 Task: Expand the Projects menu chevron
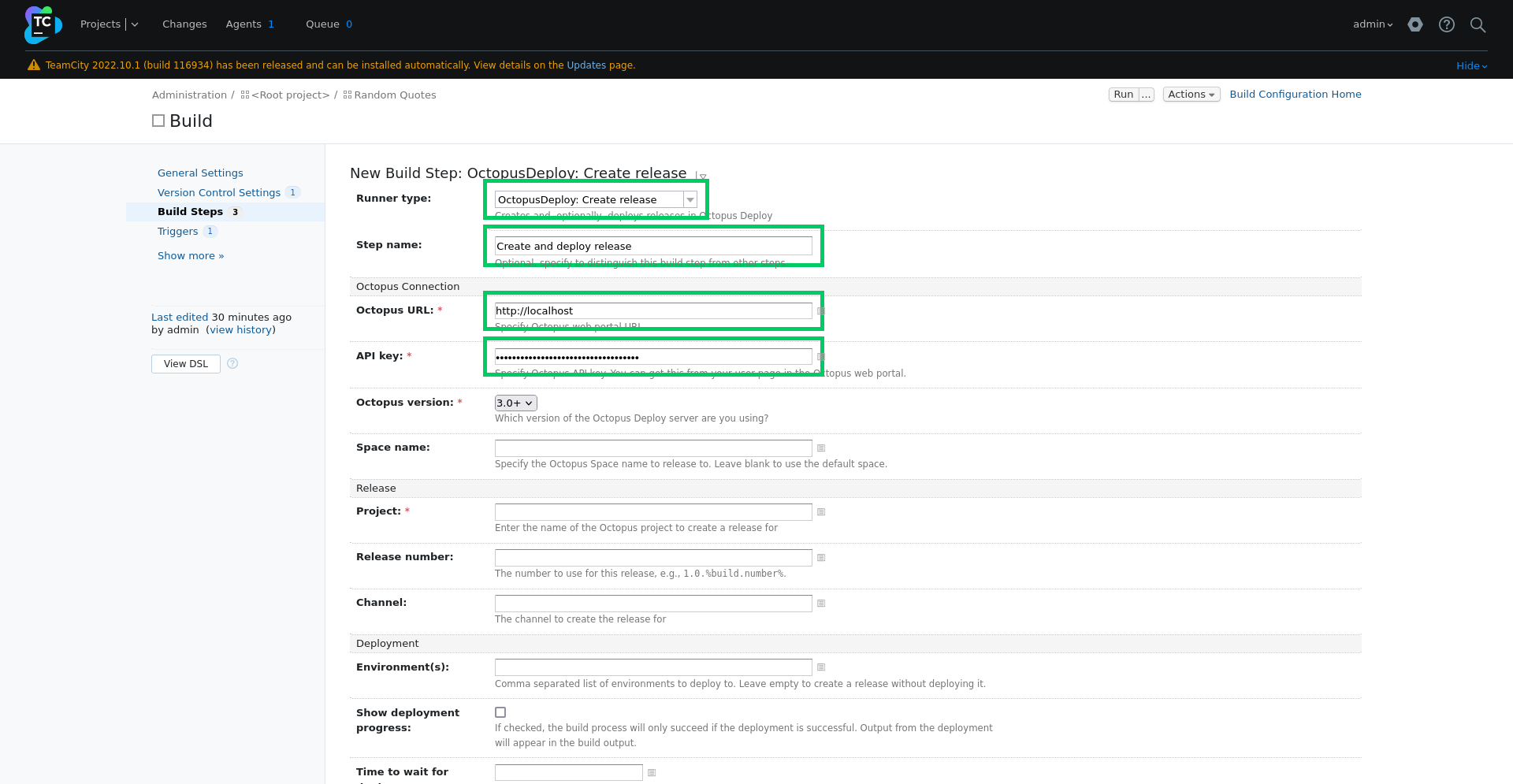point(135,24)
